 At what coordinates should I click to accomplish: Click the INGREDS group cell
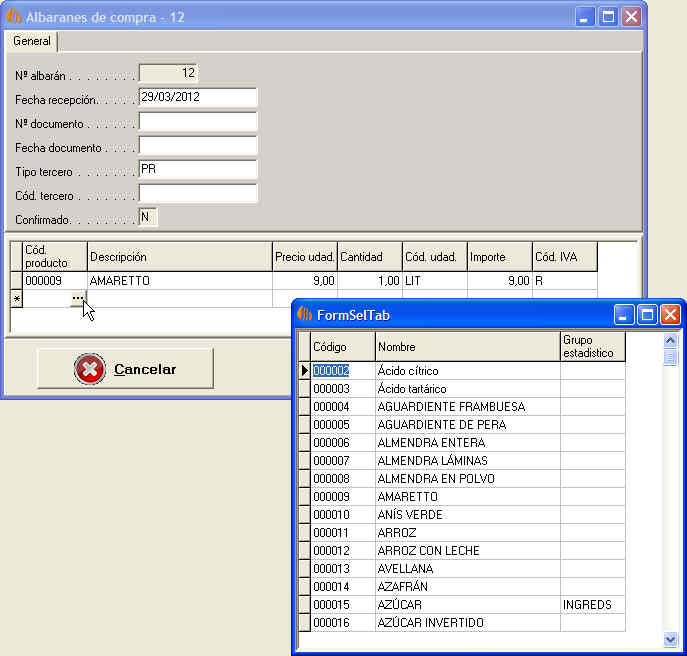[x=593, y=604]
